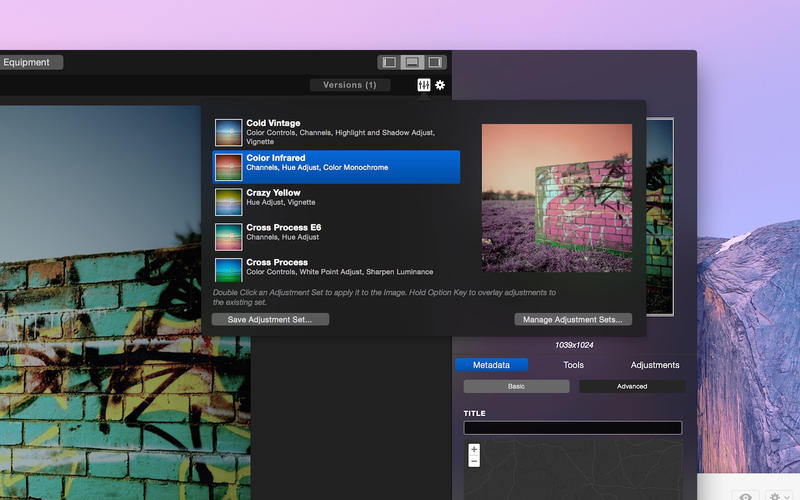
Task: Select Color Infrared adjustment set
Action: click(336, 167)
